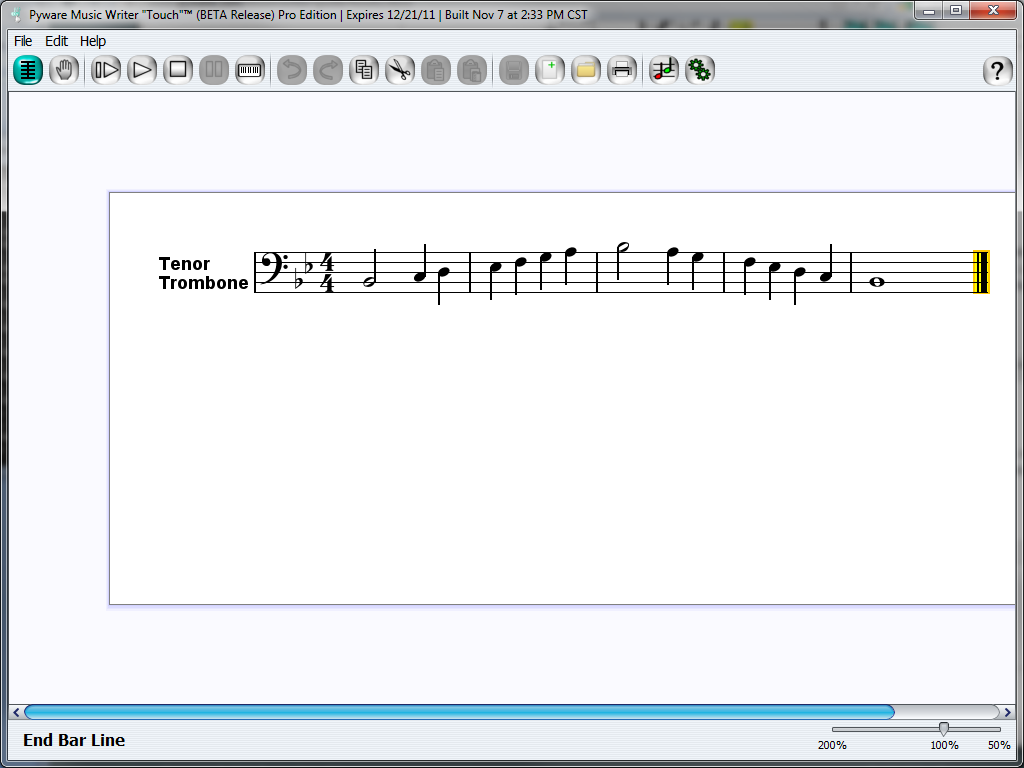The width and height of the screenshot is (1024, 768).
Task: Activate the hand pan tool
Action: pos(64,70)
